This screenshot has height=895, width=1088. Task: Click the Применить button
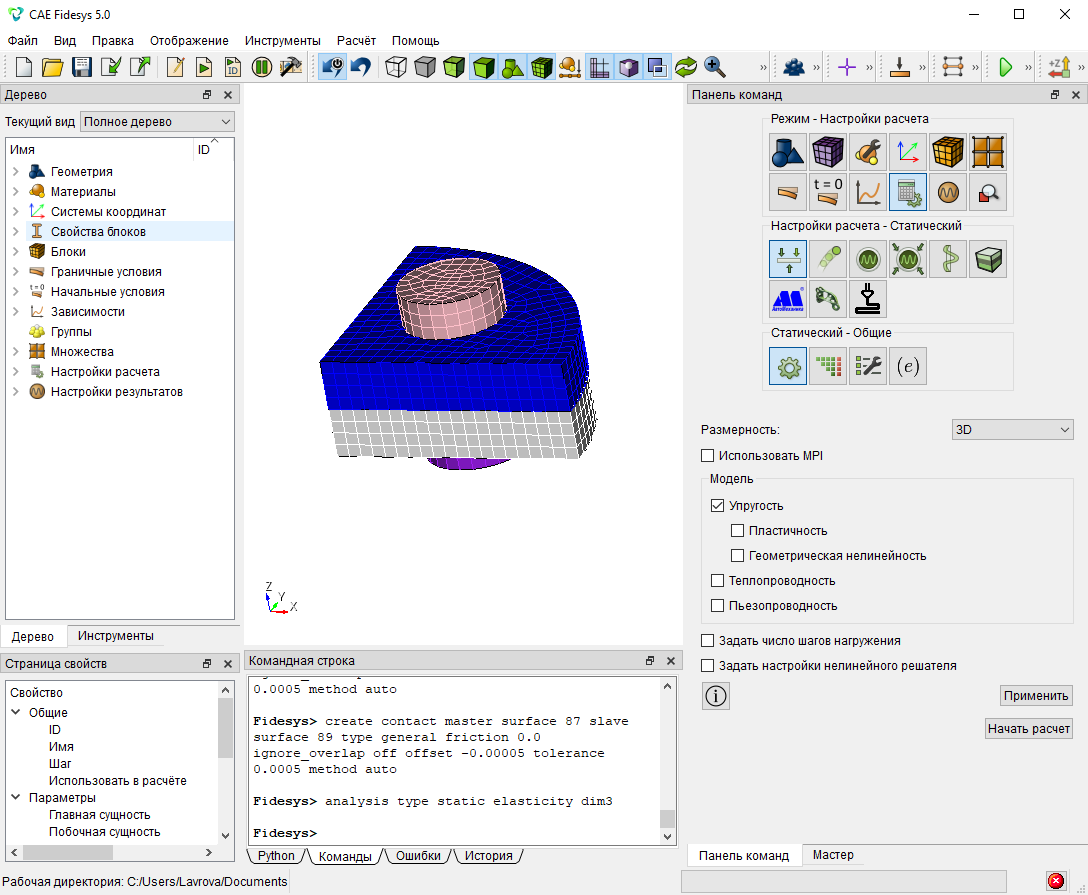point(1036,695)
